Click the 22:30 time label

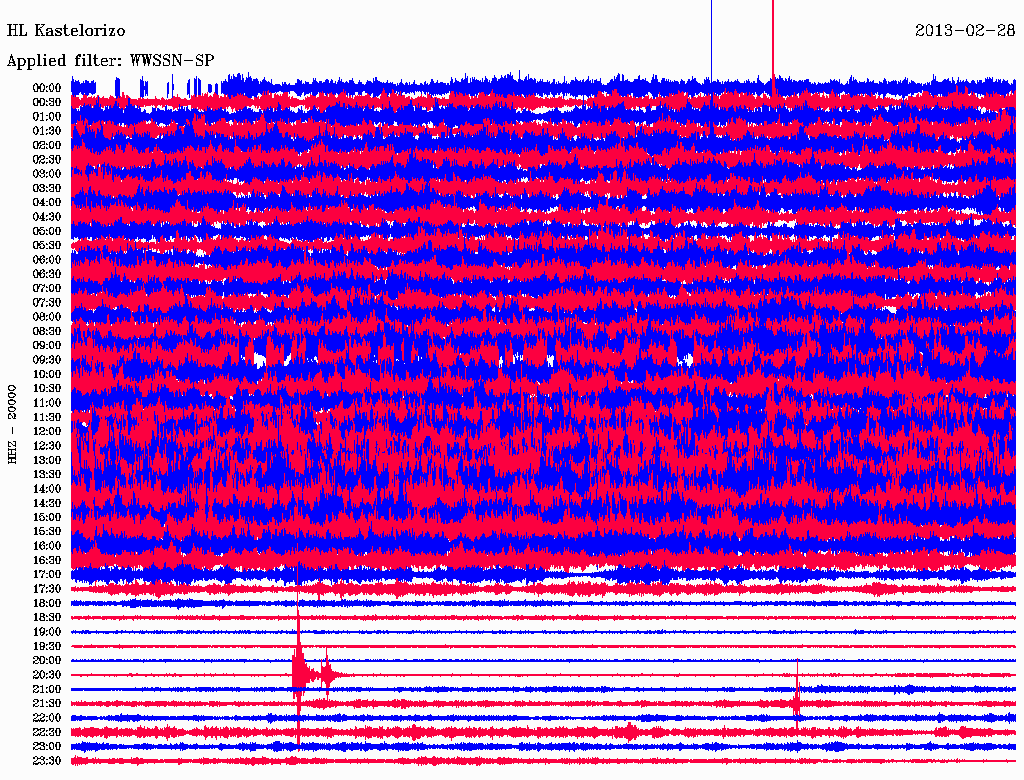(x=47, y=732)
